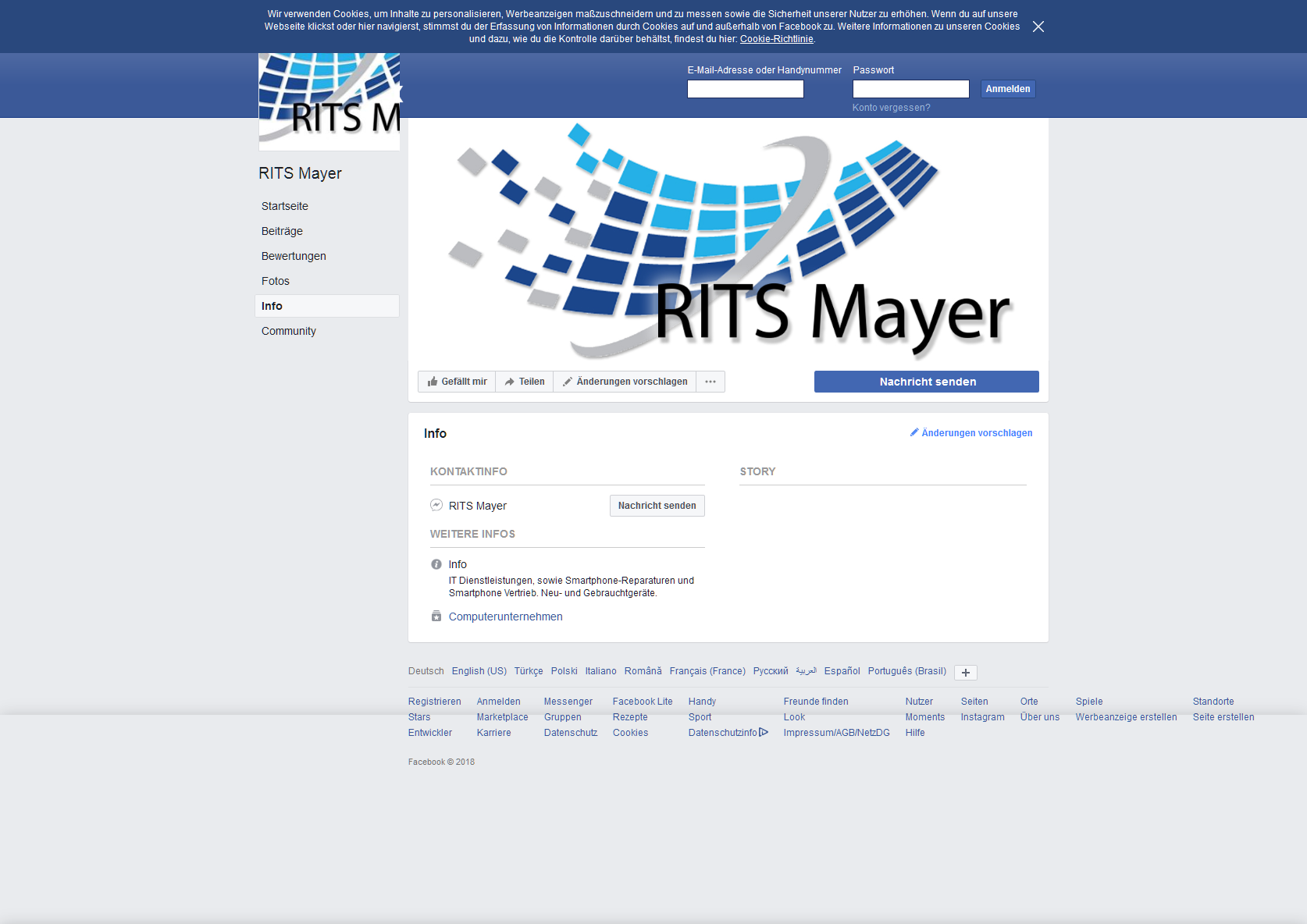
Task: Open the RITS Mayer page title link
Action: tap(300, 173)
